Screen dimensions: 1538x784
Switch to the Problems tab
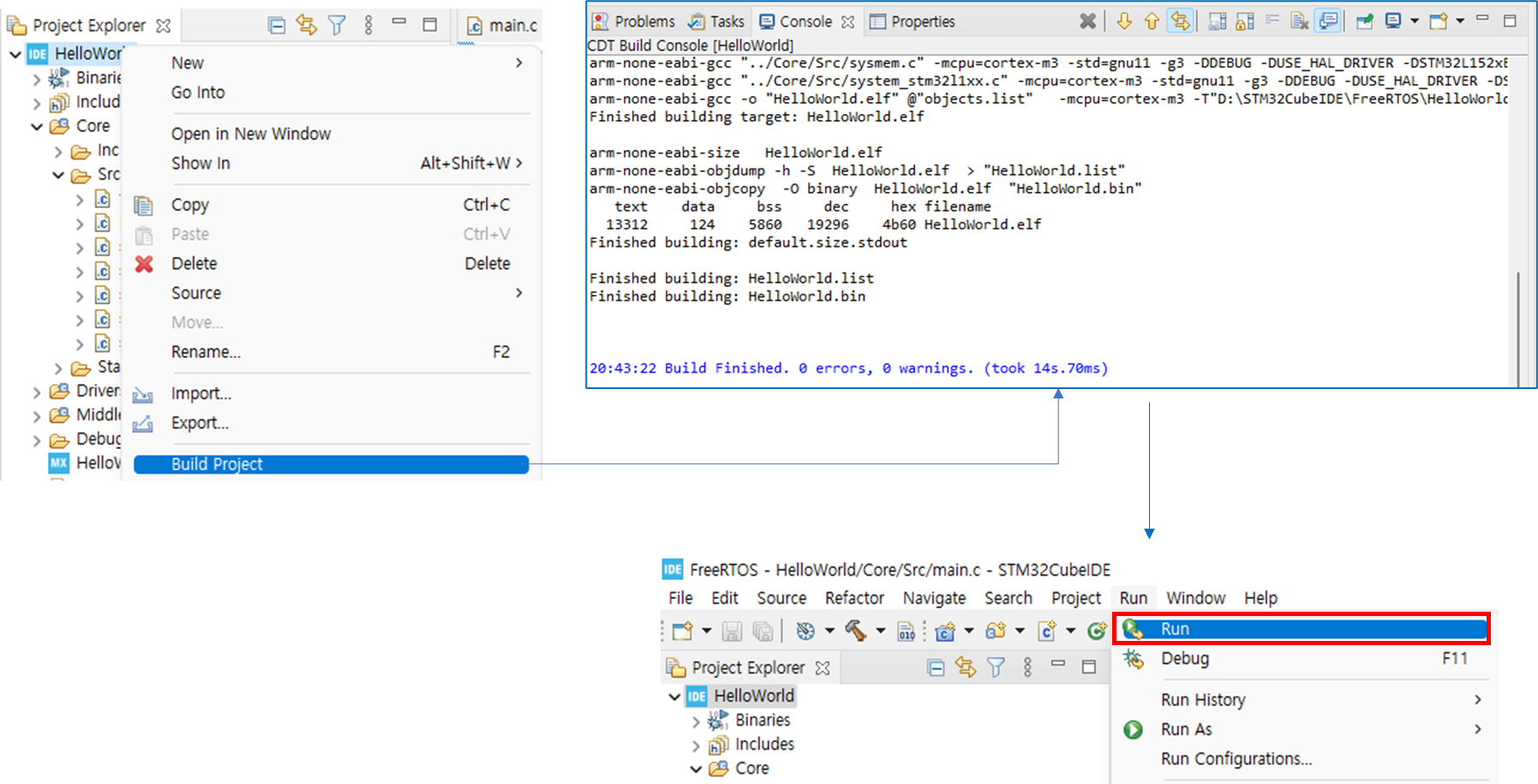point(634,21)
